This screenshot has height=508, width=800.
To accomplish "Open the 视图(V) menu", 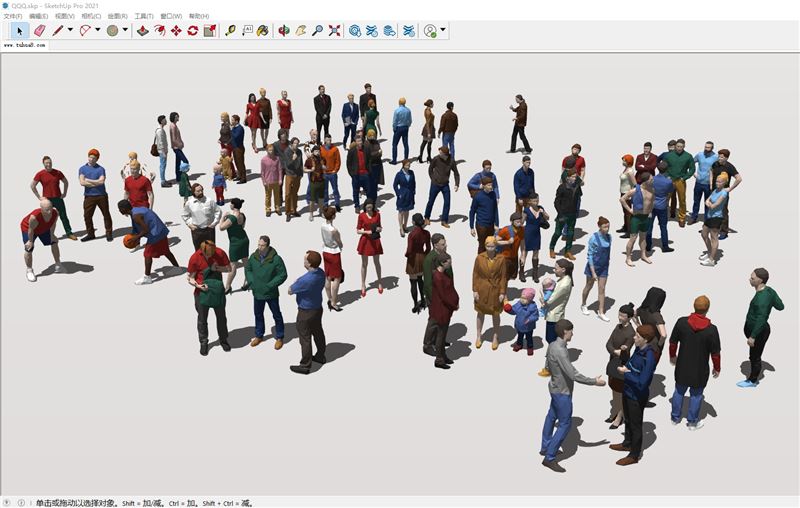I will coord(65,16).
